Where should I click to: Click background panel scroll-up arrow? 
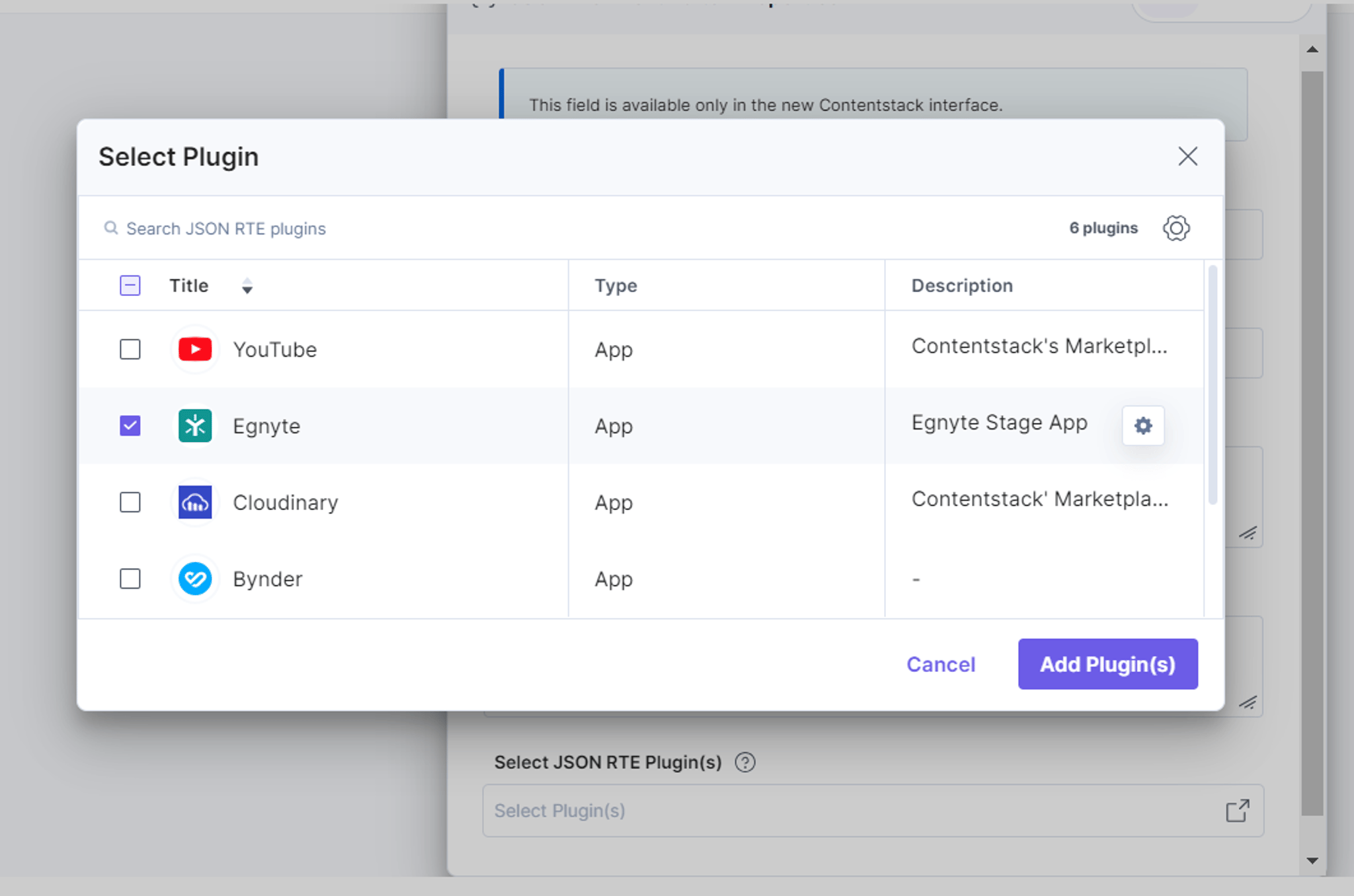click(x=1312, y=49)
